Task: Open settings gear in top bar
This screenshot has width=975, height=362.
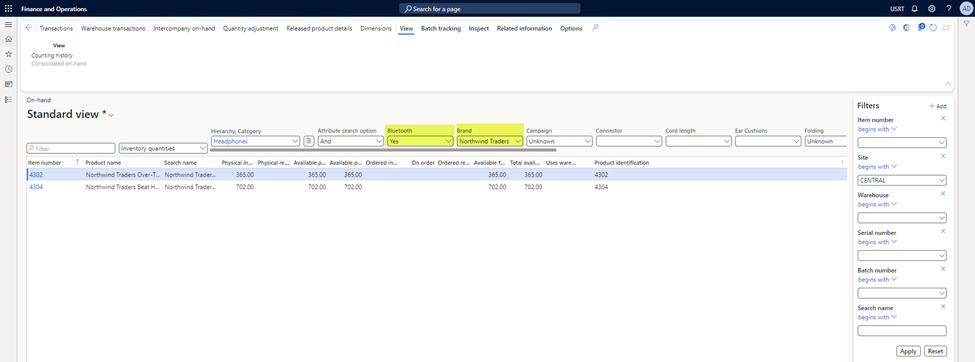Action: [931, 9]
